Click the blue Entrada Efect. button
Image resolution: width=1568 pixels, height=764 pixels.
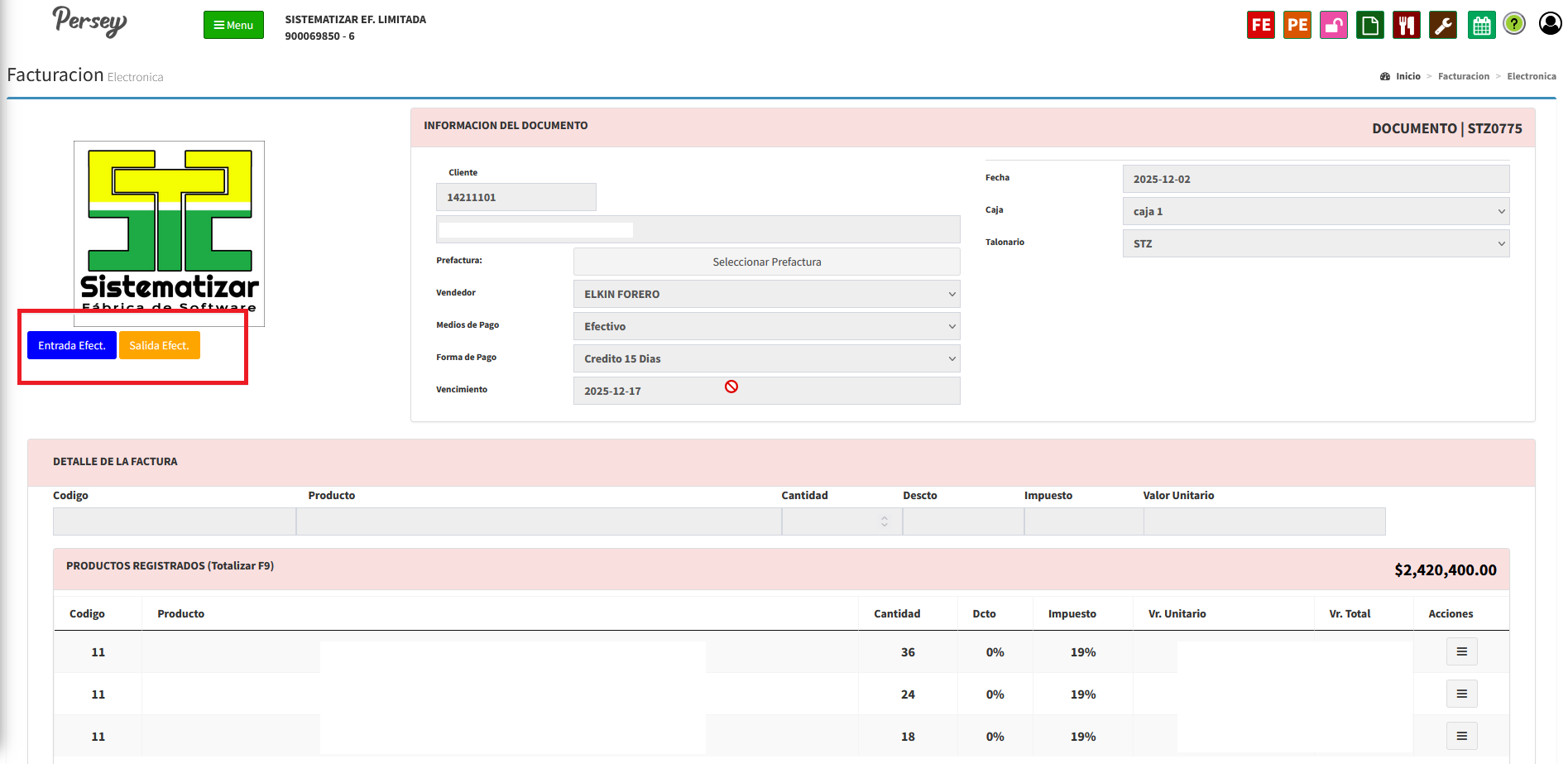[72, 345]
